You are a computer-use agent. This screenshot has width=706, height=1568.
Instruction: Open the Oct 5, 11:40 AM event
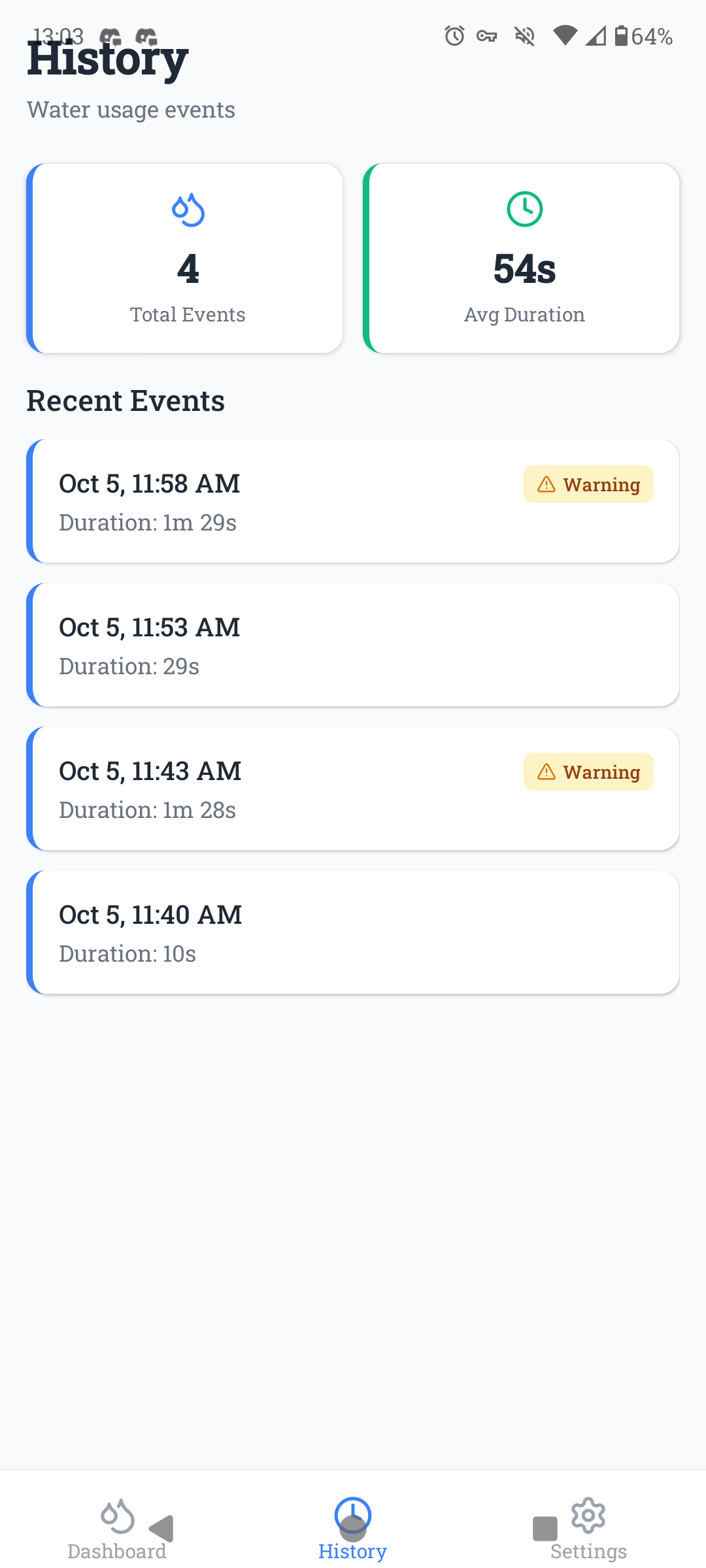pyautogui.click(x=353, y=932)
